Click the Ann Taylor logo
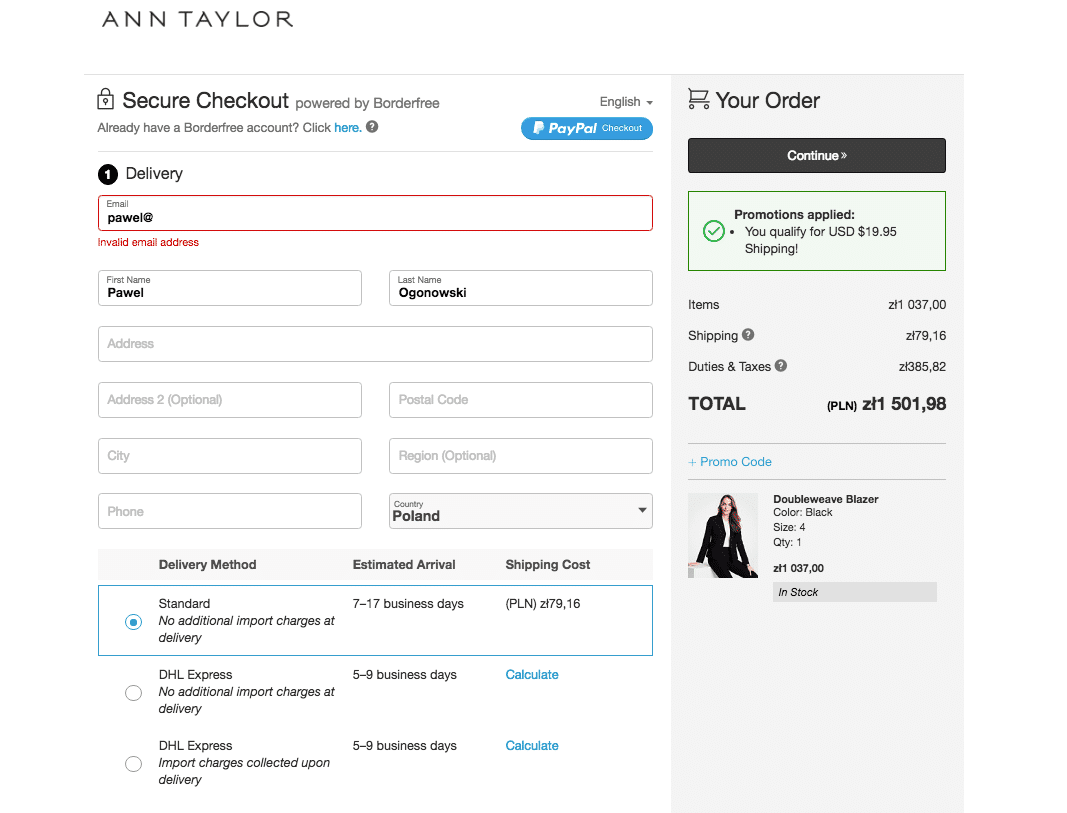The height and width of the screenshot is (813, 1067). [x=197, y=19]
